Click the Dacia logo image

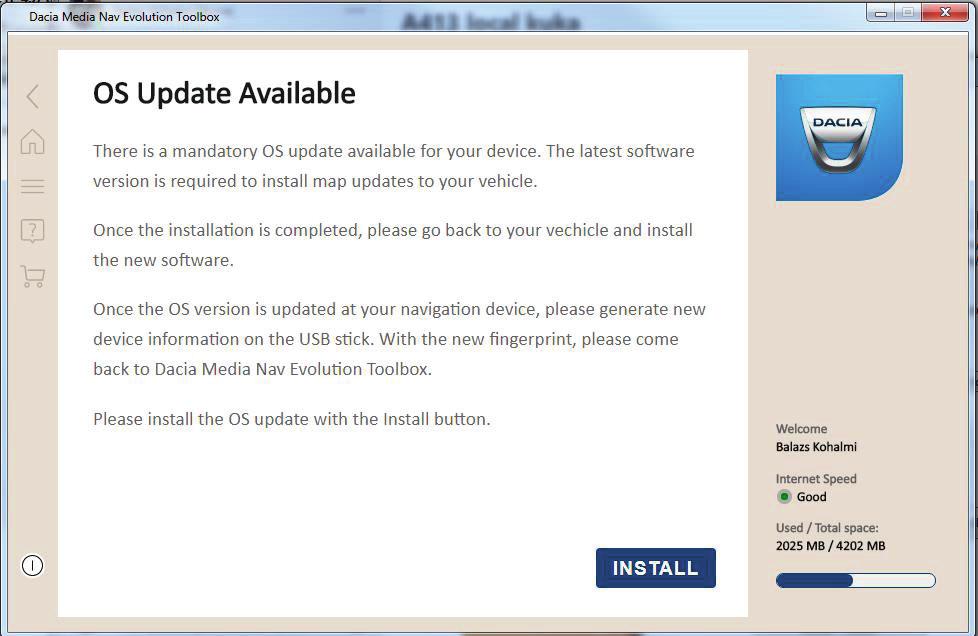[839, 137]
